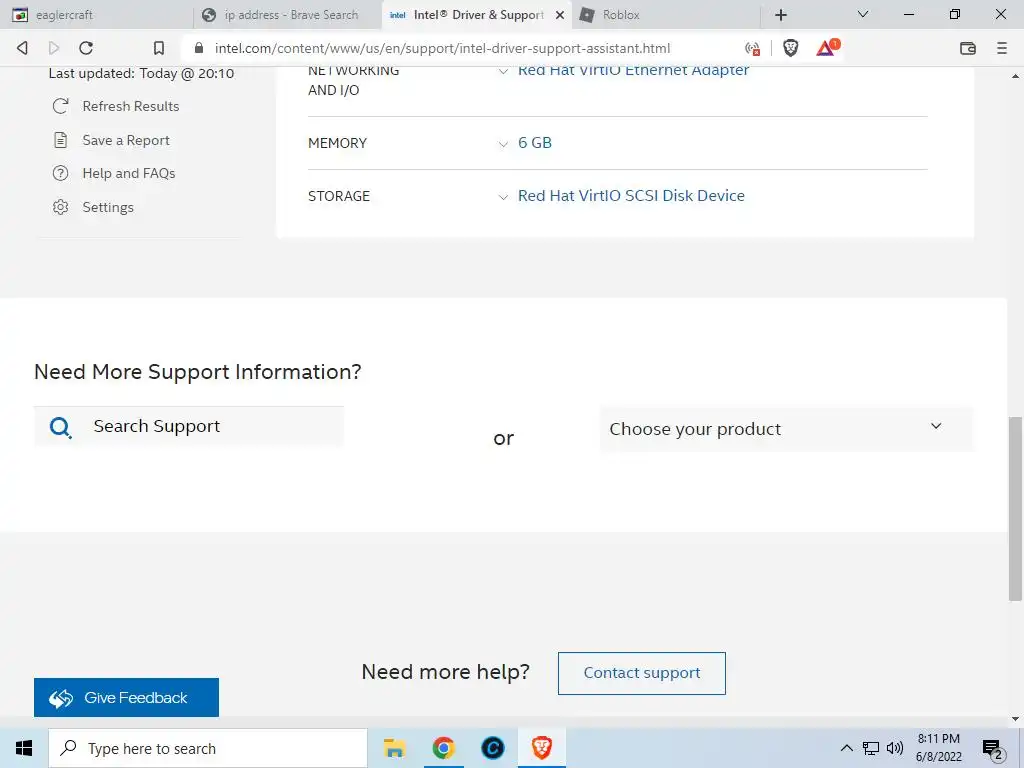Click the 'STORAGE' row label
Viewport: 1024px width, 768px height.
pyautogui.click(x=339, y=196)
